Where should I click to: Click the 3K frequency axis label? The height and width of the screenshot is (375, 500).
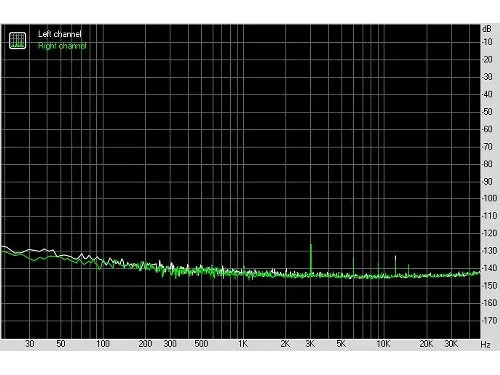point(310,344)
